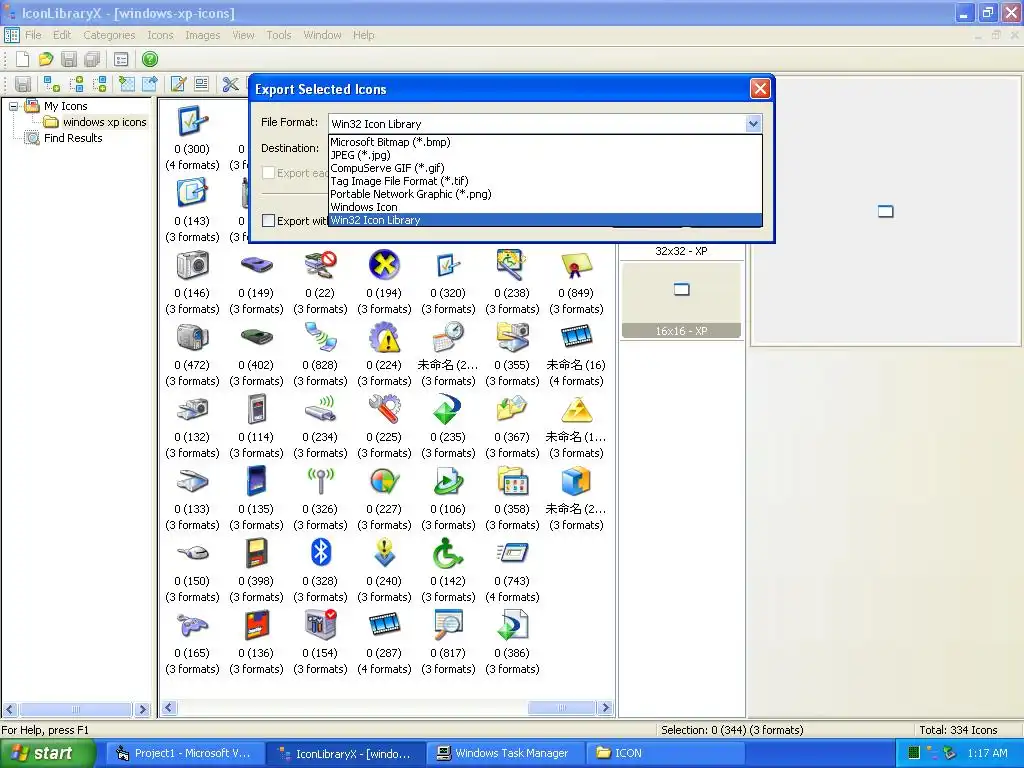Viewport: 1024px width, 768px height.
Task: Select the floppy icon labeled 0 (398)
Action: click(256, 553)
